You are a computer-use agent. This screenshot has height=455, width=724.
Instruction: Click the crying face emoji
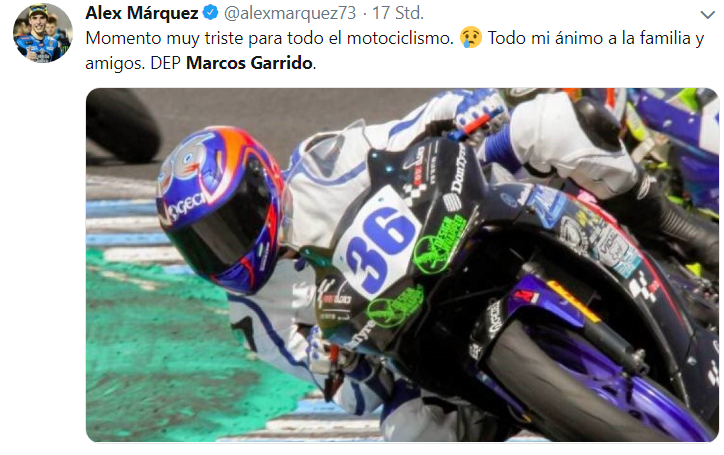(471, 37)
